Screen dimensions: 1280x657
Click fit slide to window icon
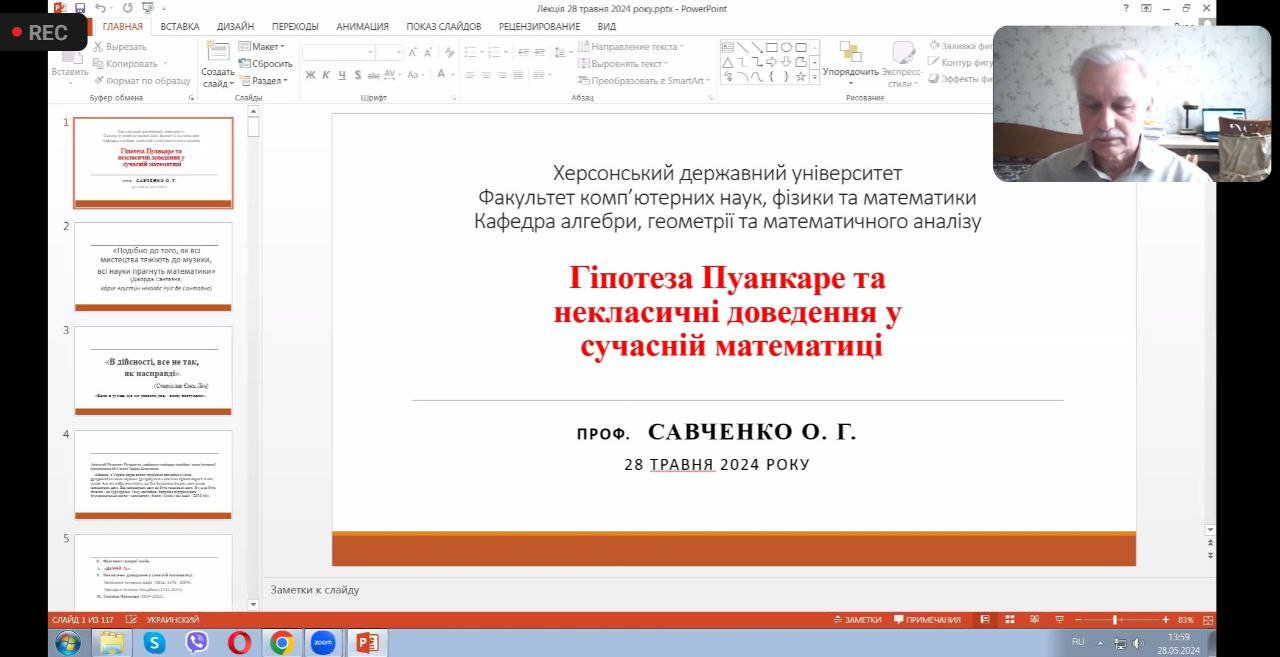pos(1207,620)
